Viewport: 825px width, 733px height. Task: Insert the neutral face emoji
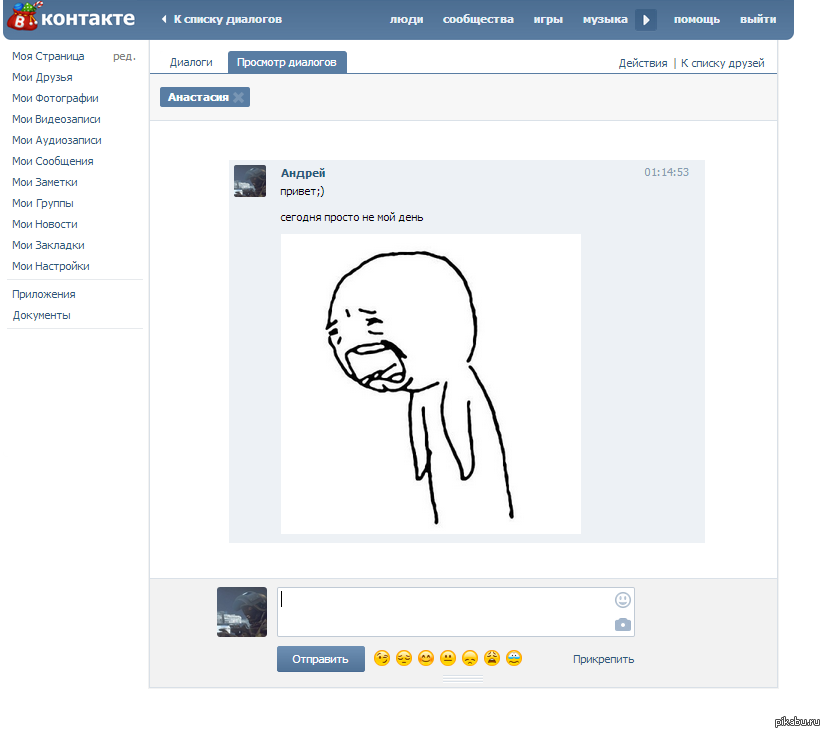448,658
